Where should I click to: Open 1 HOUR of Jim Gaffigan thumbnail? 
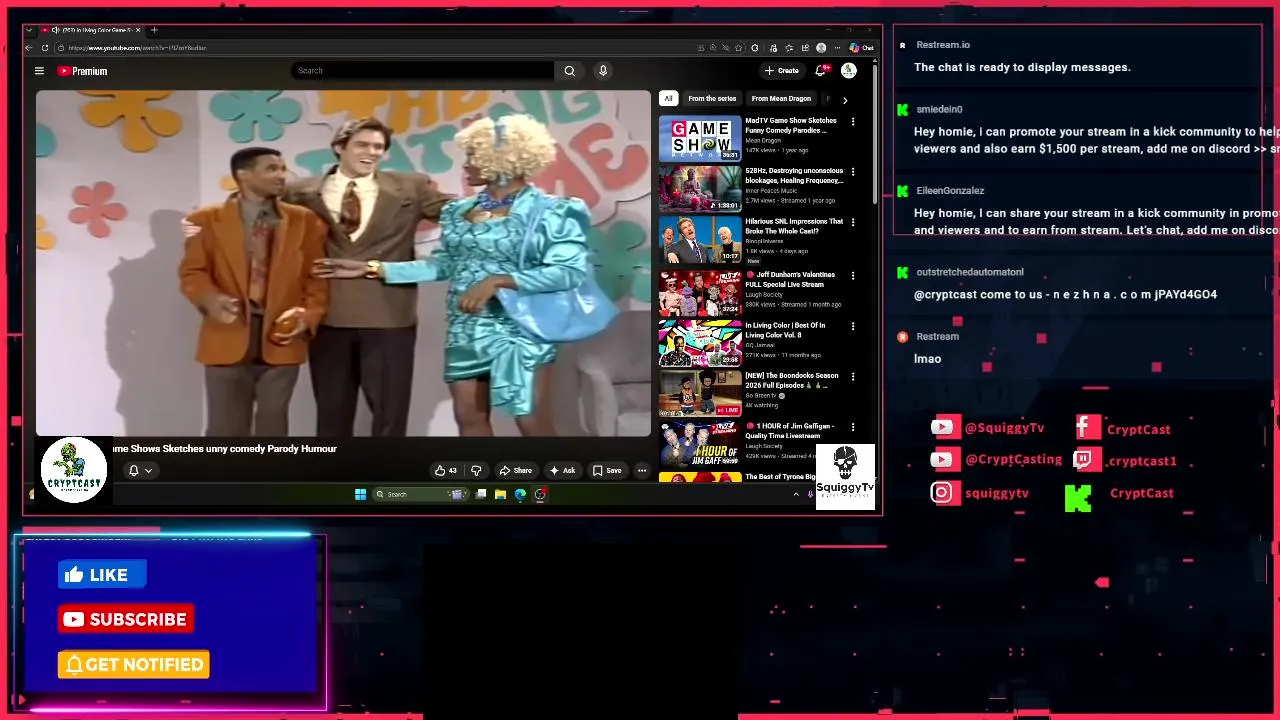click(x=700, y=444)
